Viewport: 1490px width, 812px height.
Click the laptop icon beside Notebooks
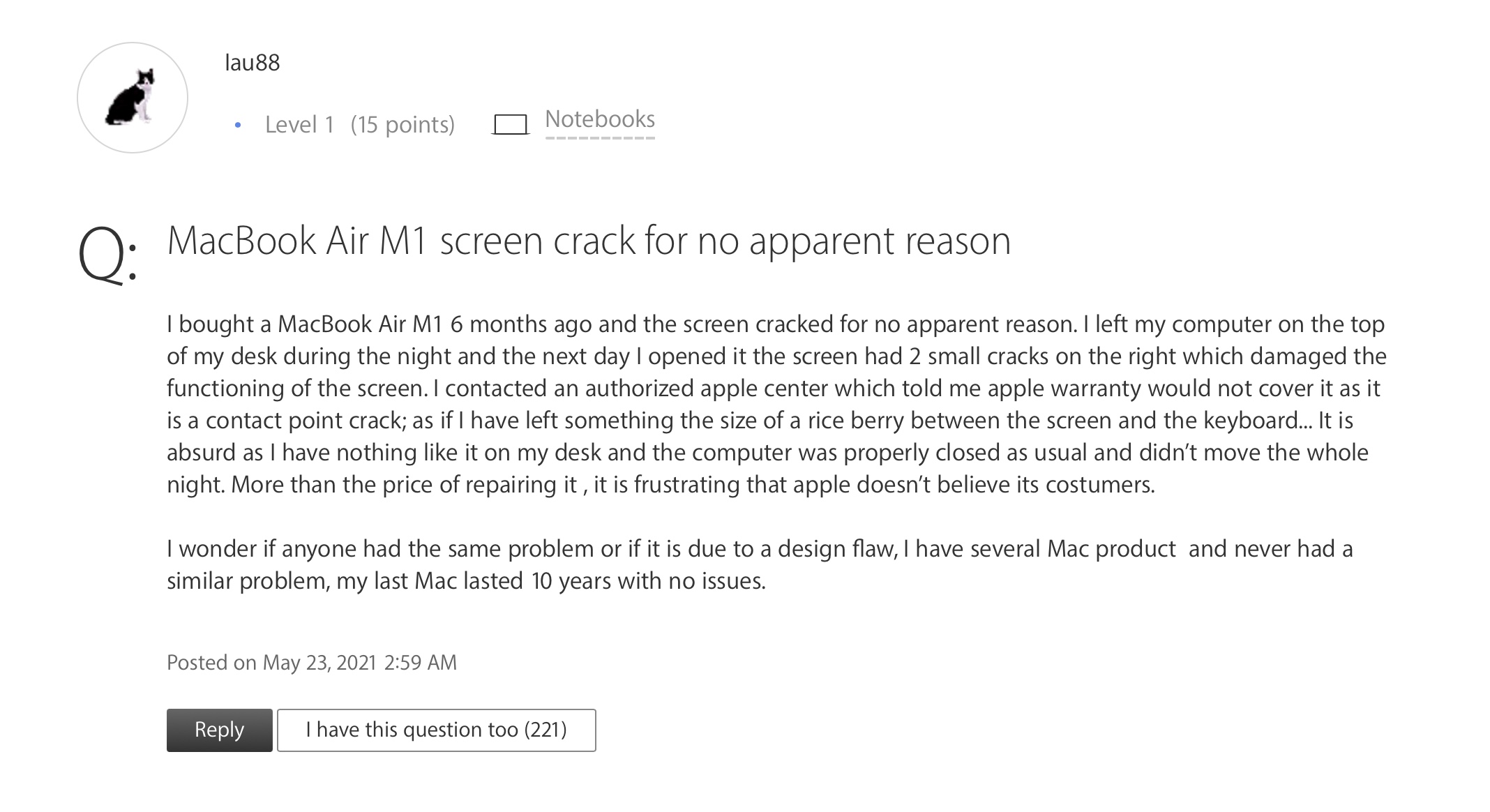pos(510,125)
